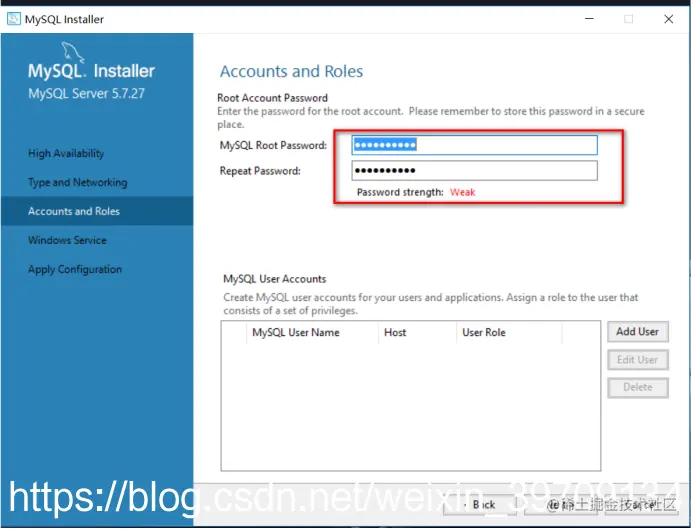Click the MySQL dolphin logo
The height and width of the screenshot is (529, 693).
pyautogui.click(x=73, y=52)
